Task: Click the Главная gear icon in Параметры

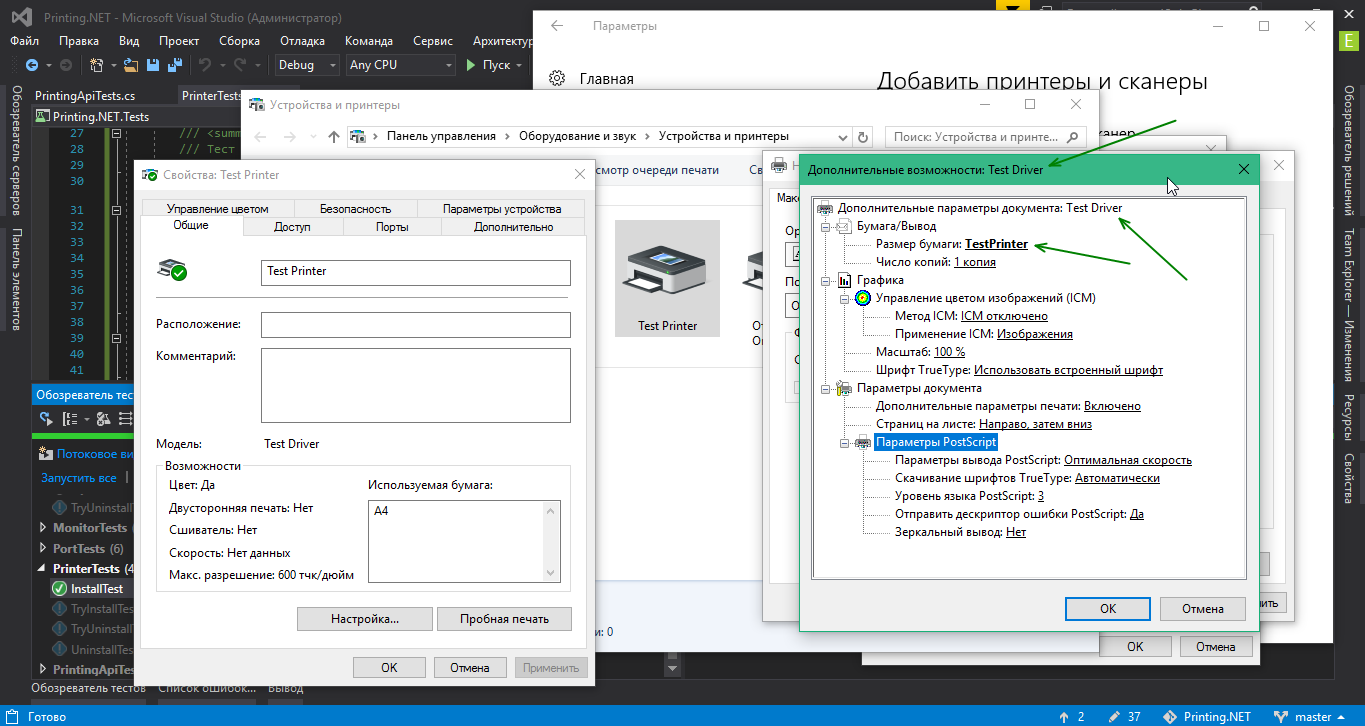Action: tap(557, 79)
